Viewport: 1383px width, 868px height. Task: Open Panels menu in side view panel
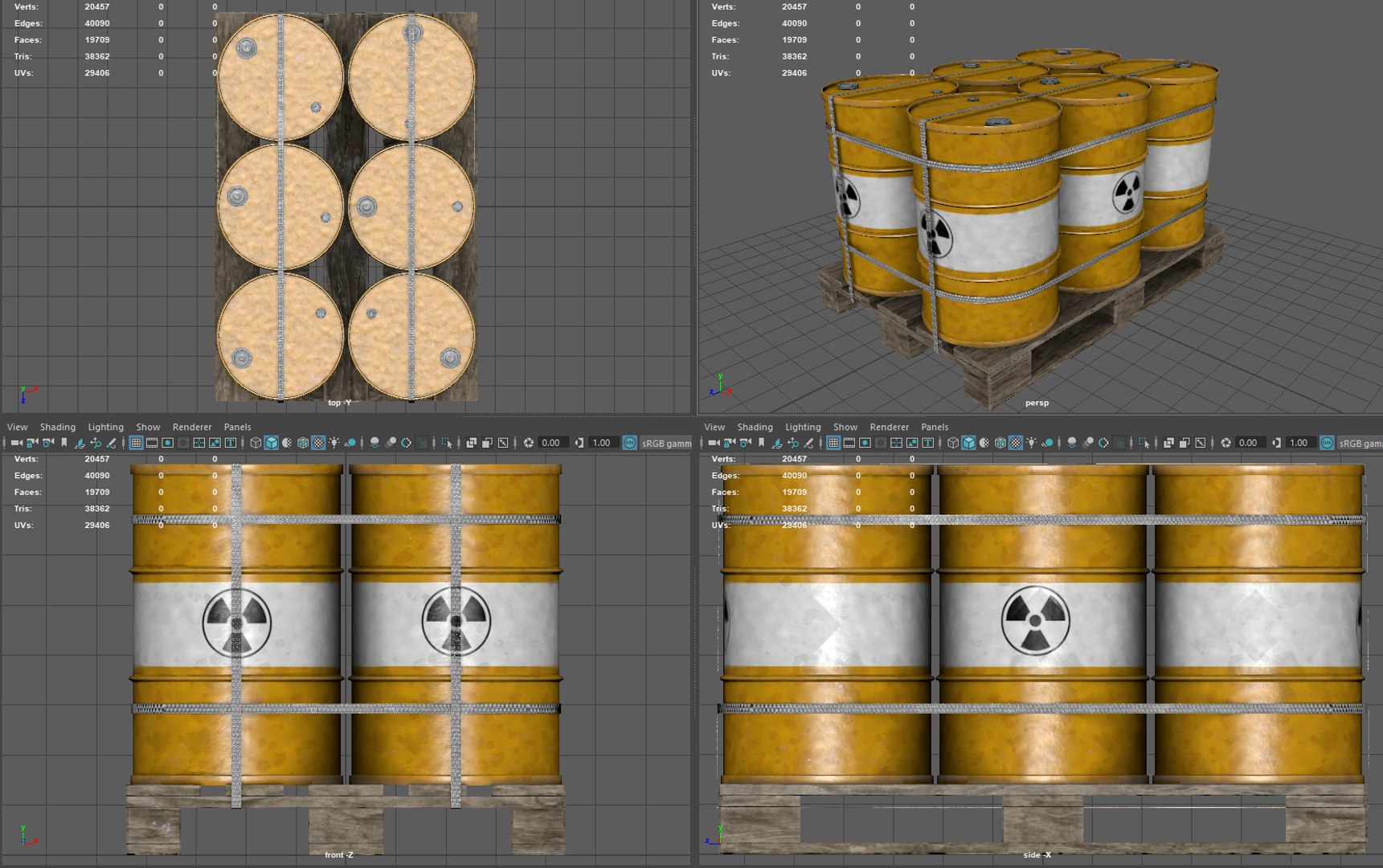(935, 427)
